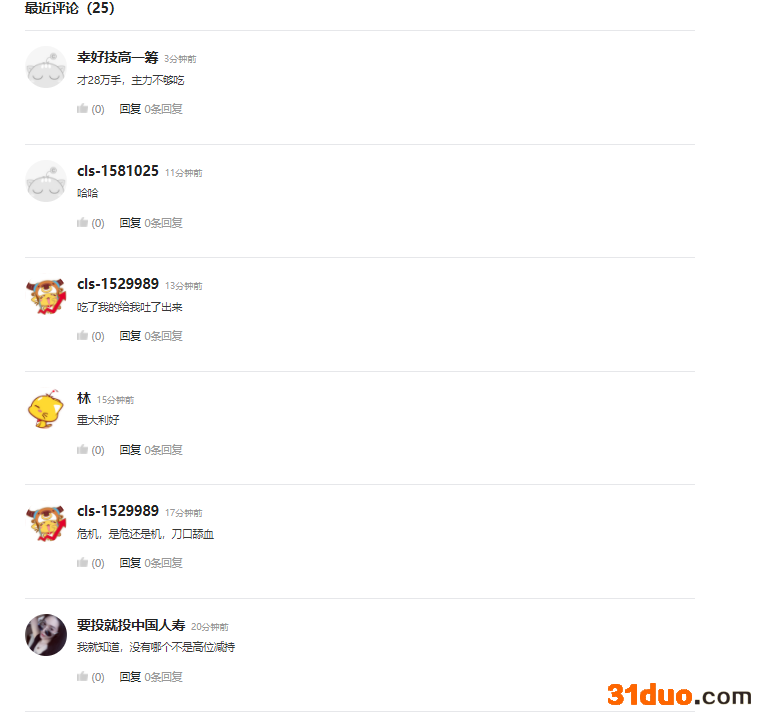This screenshot has height=717, width=770.
Task: Click the 31duo.com watermark logo
Action: [679, 695]
